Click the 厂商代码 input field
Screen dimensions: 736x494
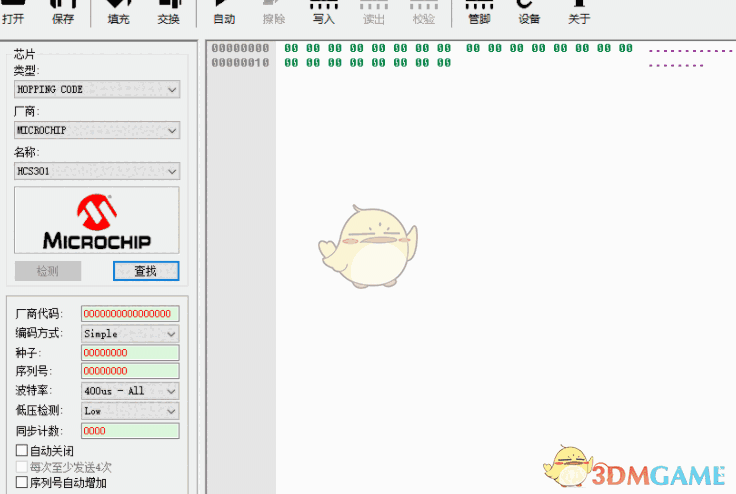130,314
